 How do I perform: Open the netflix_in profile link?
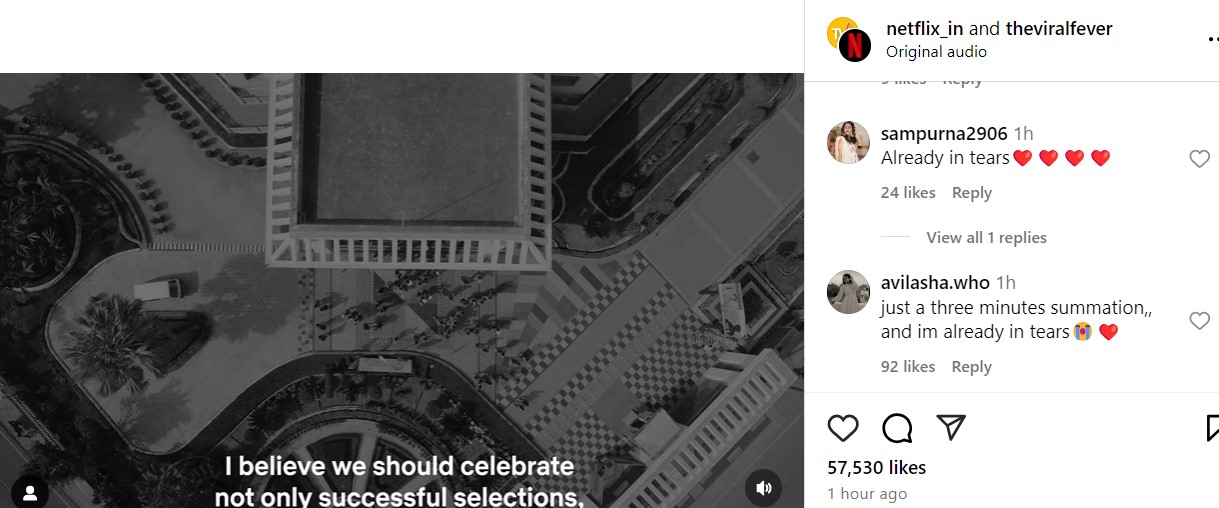point(925,29)
